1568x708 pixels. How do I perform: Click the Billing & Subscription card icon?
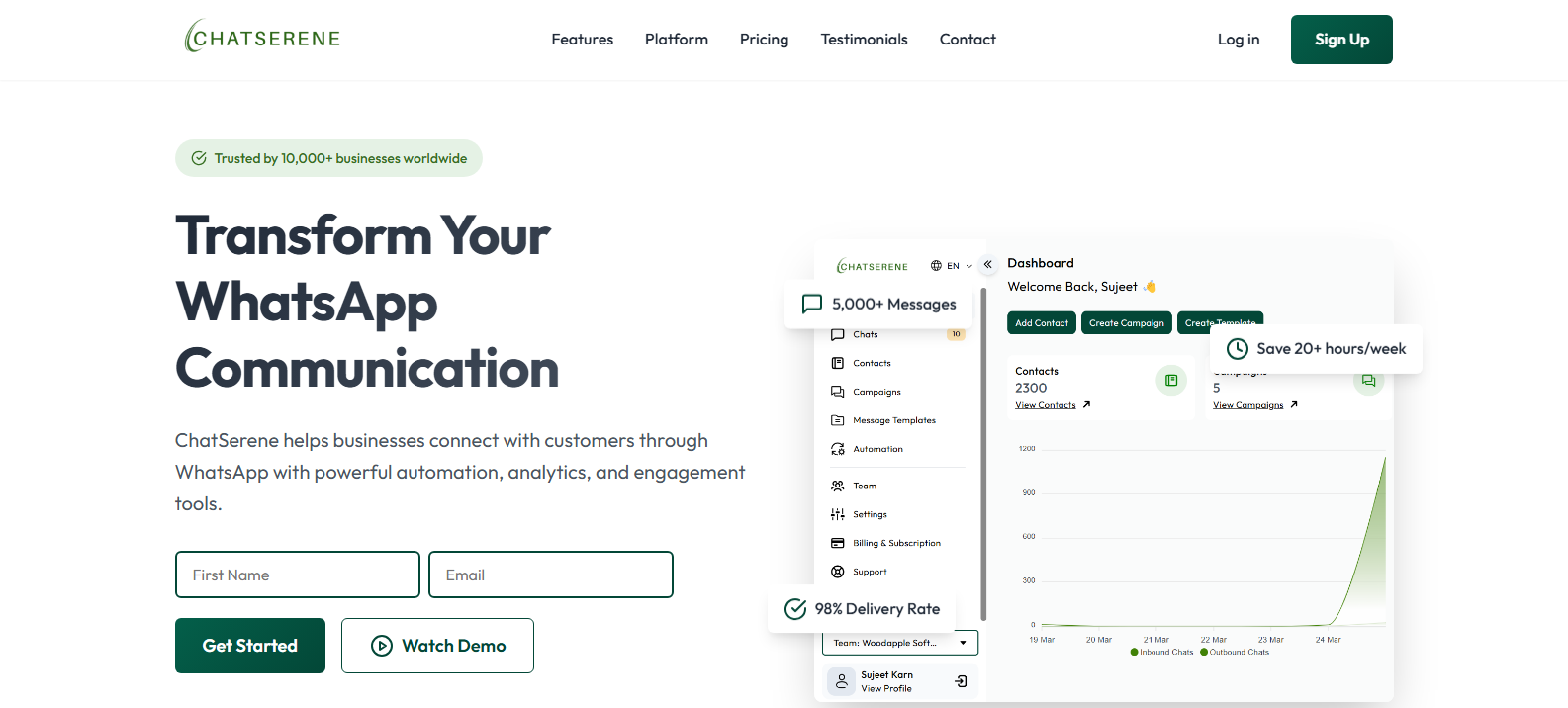pos(838,543)
